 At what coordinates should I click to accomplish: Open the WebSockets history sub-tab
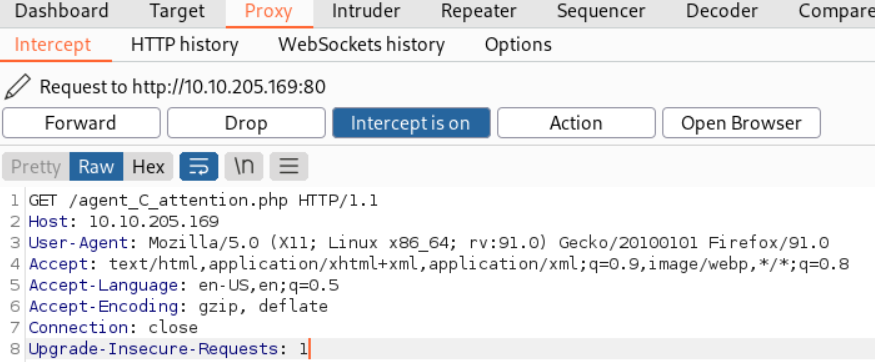[362, 45]
